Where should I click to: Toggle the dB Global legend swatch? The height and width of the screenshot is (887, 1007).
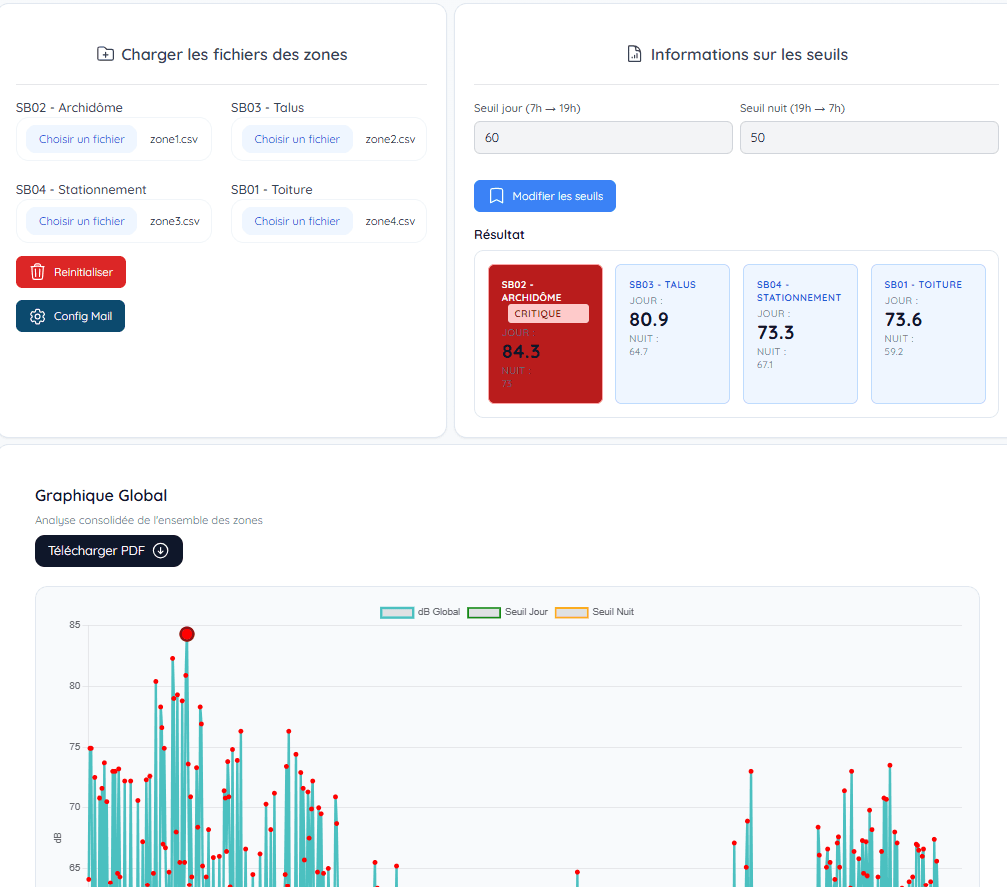pos(397,612)
